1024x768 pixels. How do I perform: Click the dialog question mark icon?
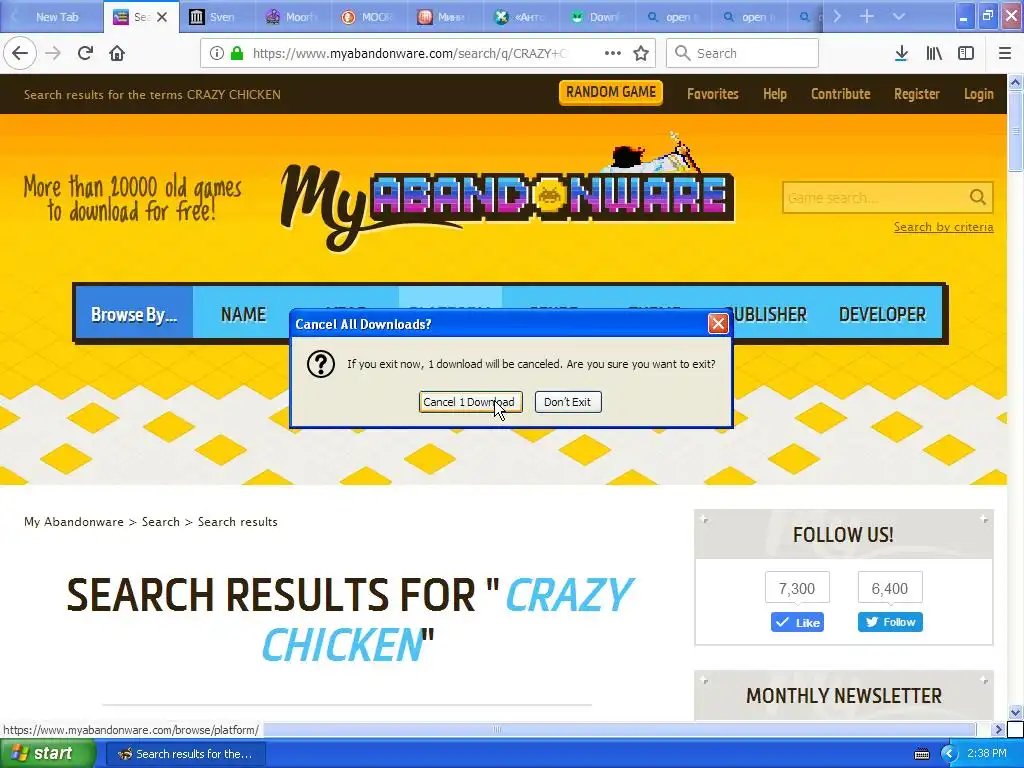pos(321,364)
